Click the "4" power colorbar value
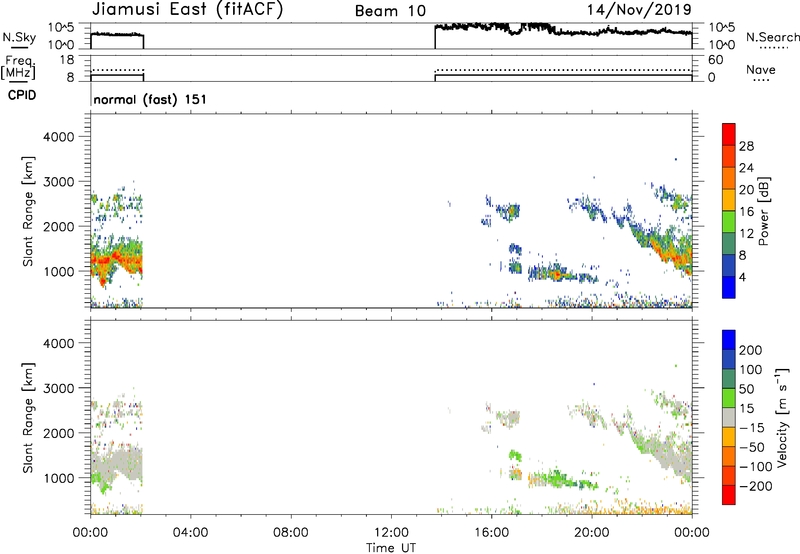This screenshot has width=800, height=554. (743, 277)
